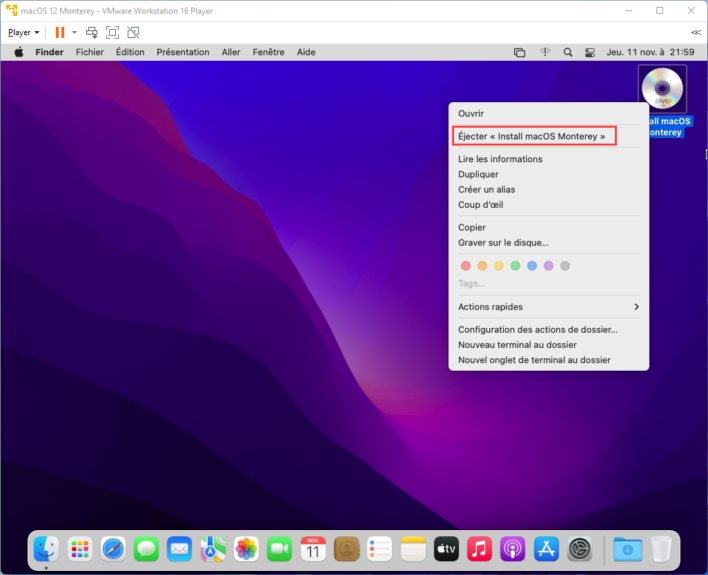Open the Aller menu
The image size is (708, 575).
click(231, 52)
